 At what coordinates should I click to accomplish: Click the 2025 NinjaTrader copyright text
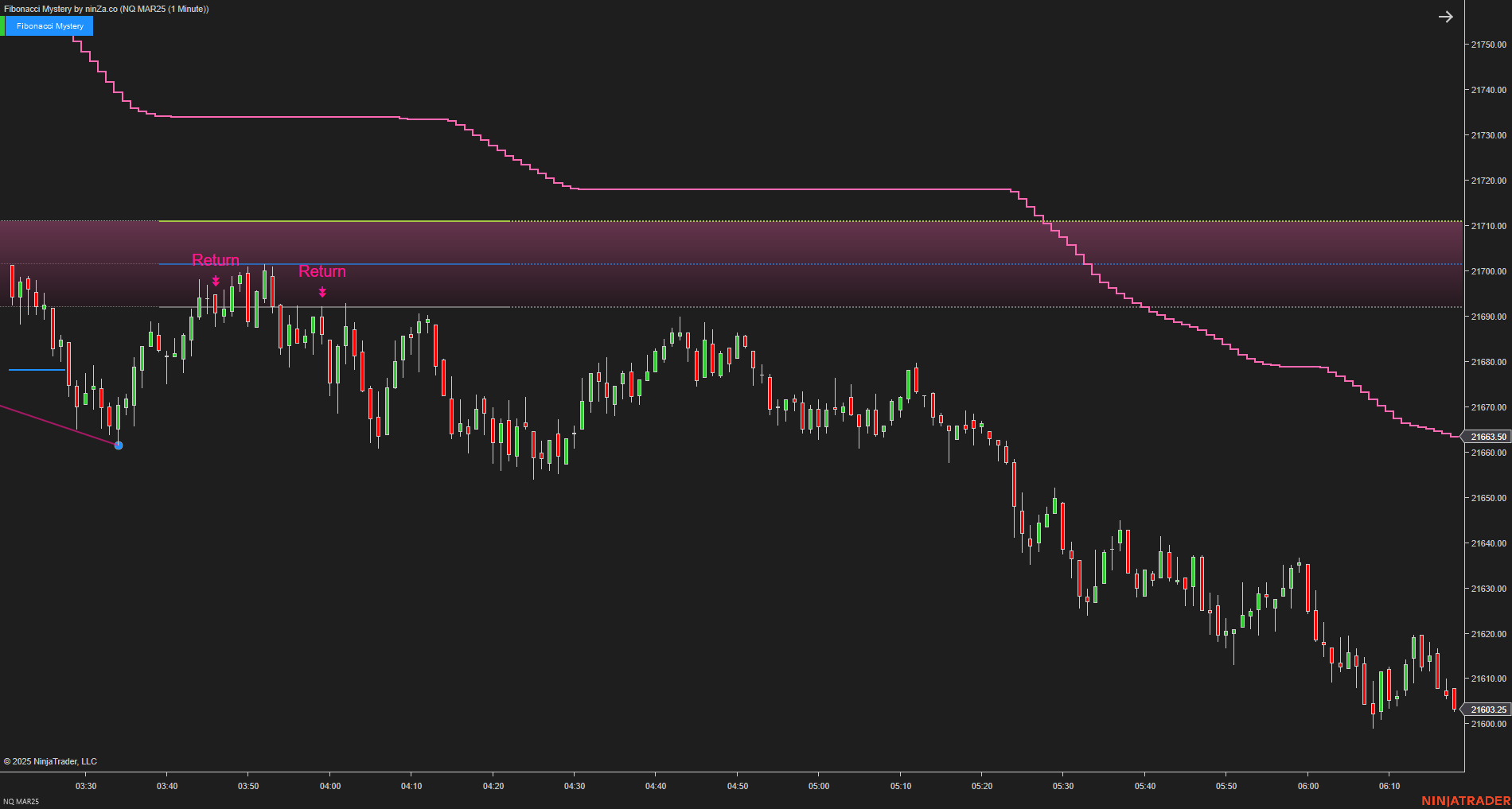click(x=52, y=761)
